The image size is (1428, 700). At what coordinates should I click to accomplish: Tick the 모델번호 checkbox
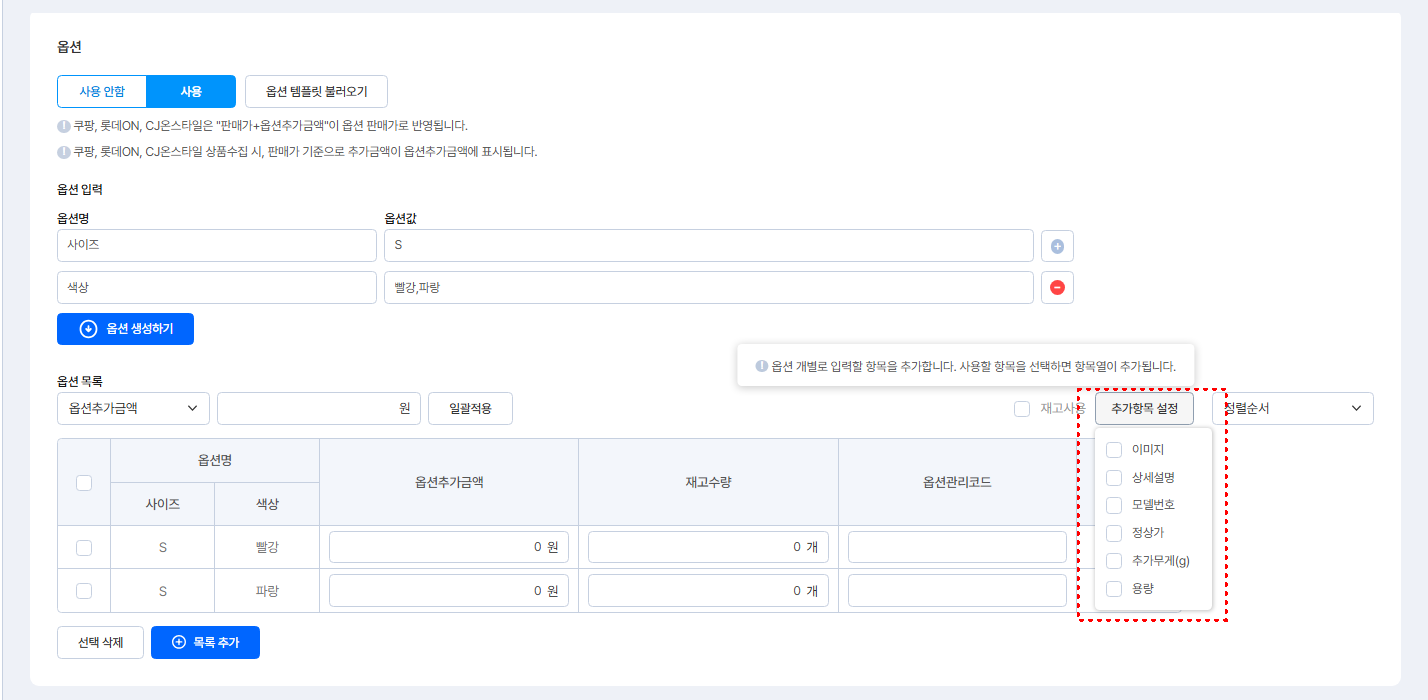pos(1114,505)
